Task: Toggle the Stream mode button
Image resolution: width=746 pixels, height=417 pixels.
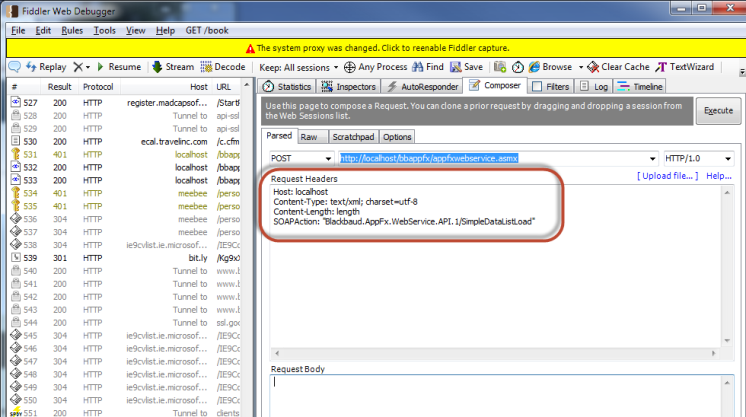Action: pos(172,67)
